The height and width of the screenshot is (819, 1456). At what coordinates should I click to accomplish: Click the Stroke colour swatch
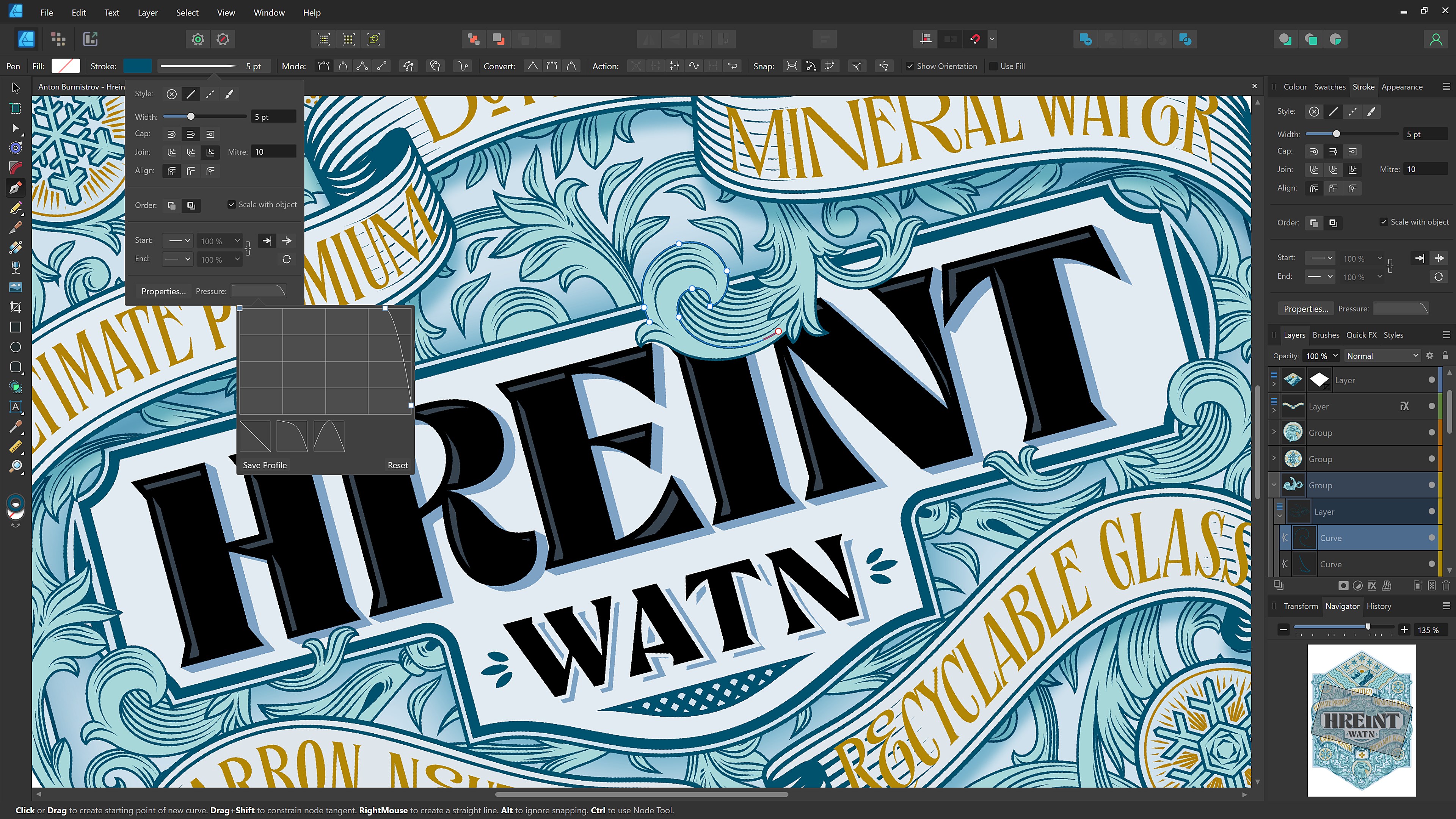click(x=137, y=66)
